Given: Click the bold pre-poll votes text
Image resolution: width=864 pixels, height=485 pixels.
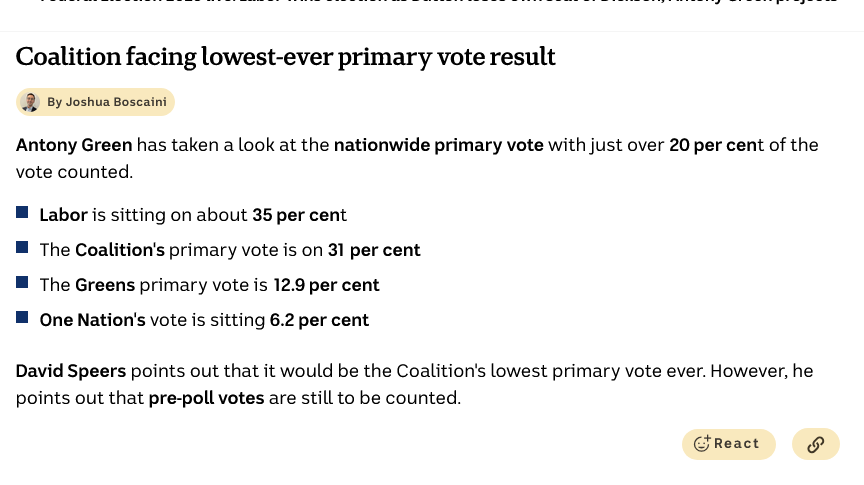Looking at the screenshot, I should click(207, 398).
